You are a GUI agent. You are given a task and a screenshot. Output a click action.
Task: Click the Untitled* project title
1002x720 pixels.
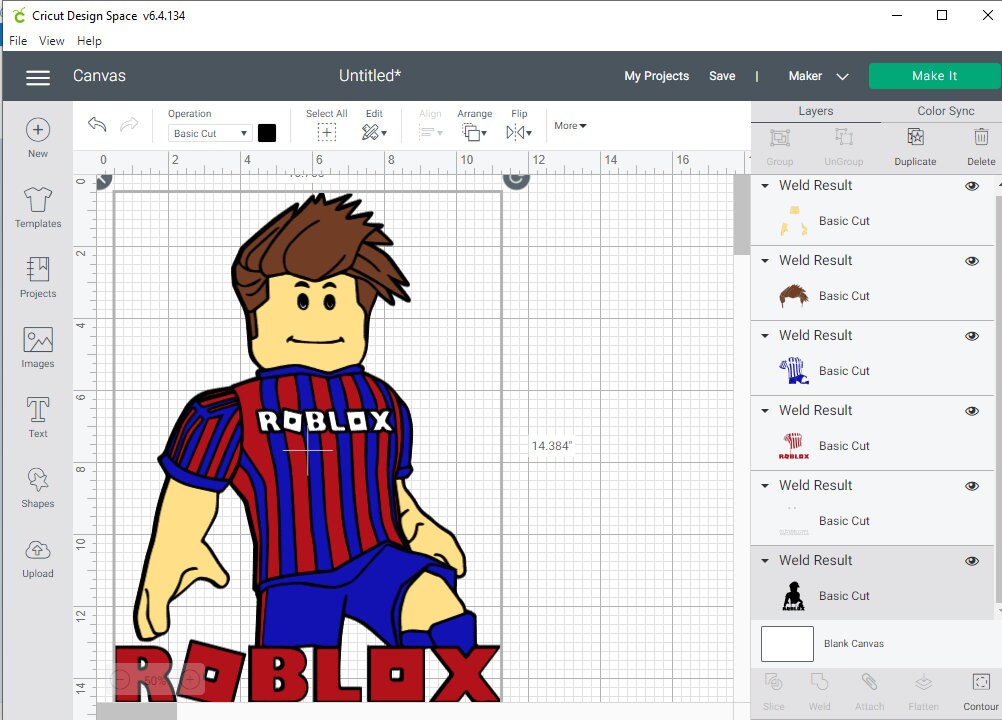coord(370,75)
